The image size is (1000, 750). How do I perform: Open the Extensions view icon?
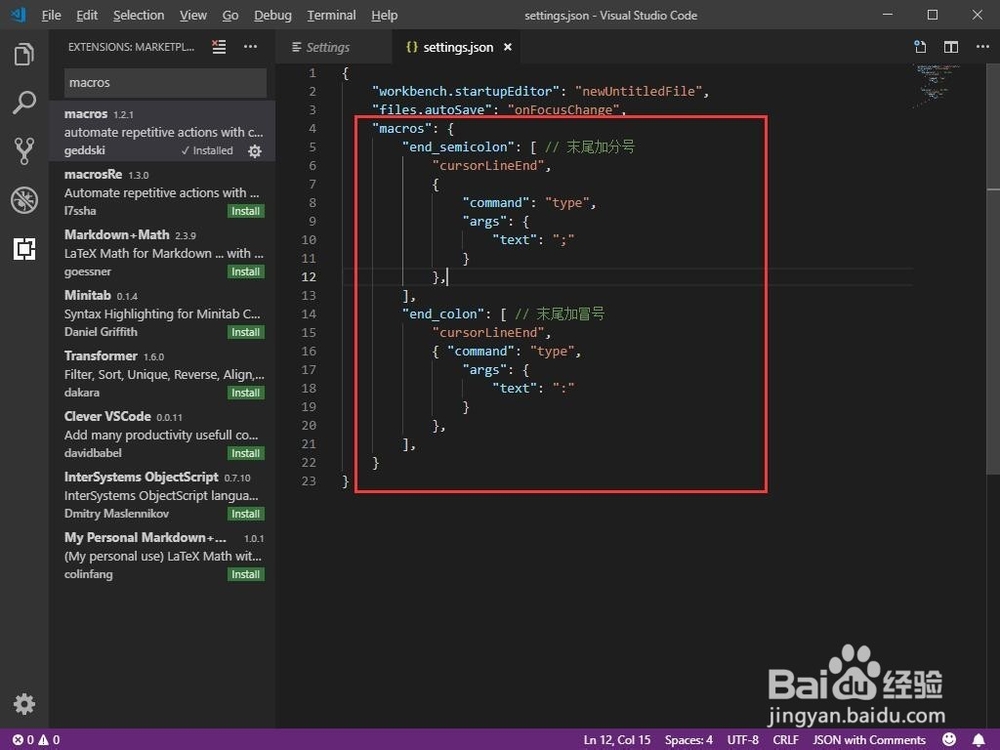pos(24,249)
